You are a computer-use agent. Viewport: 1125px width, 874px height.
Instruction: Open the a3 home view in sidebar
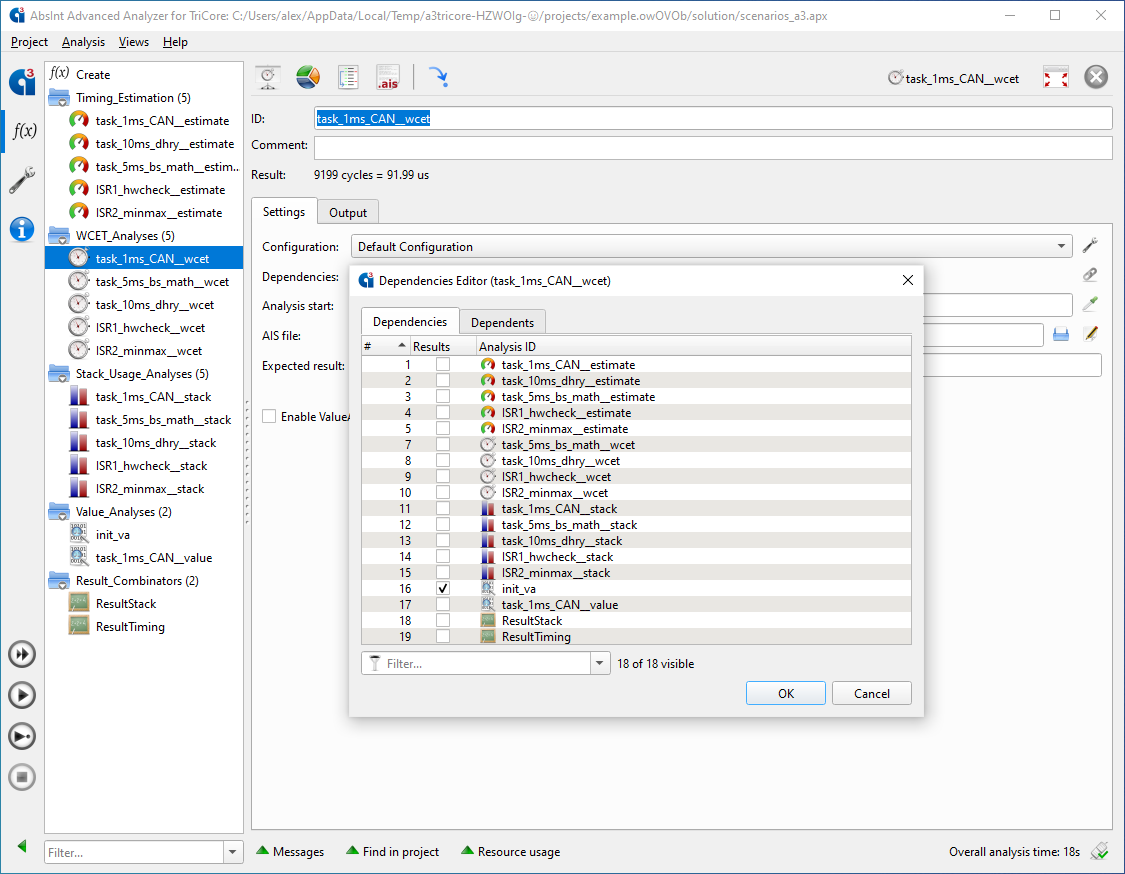(x=22, y=81)
